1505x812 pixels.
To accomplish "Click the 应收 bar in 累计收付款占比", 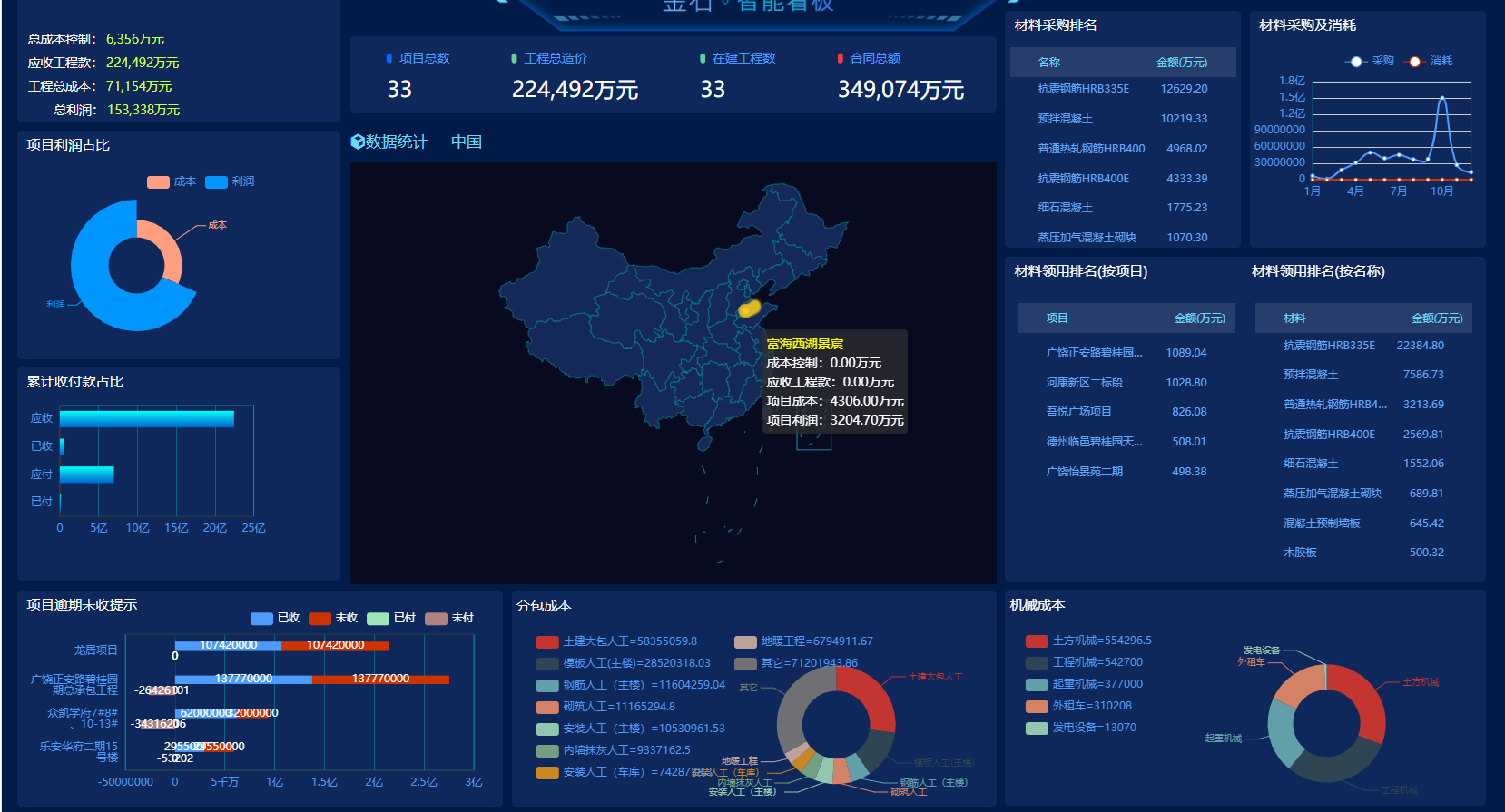I will pos(147,419).
